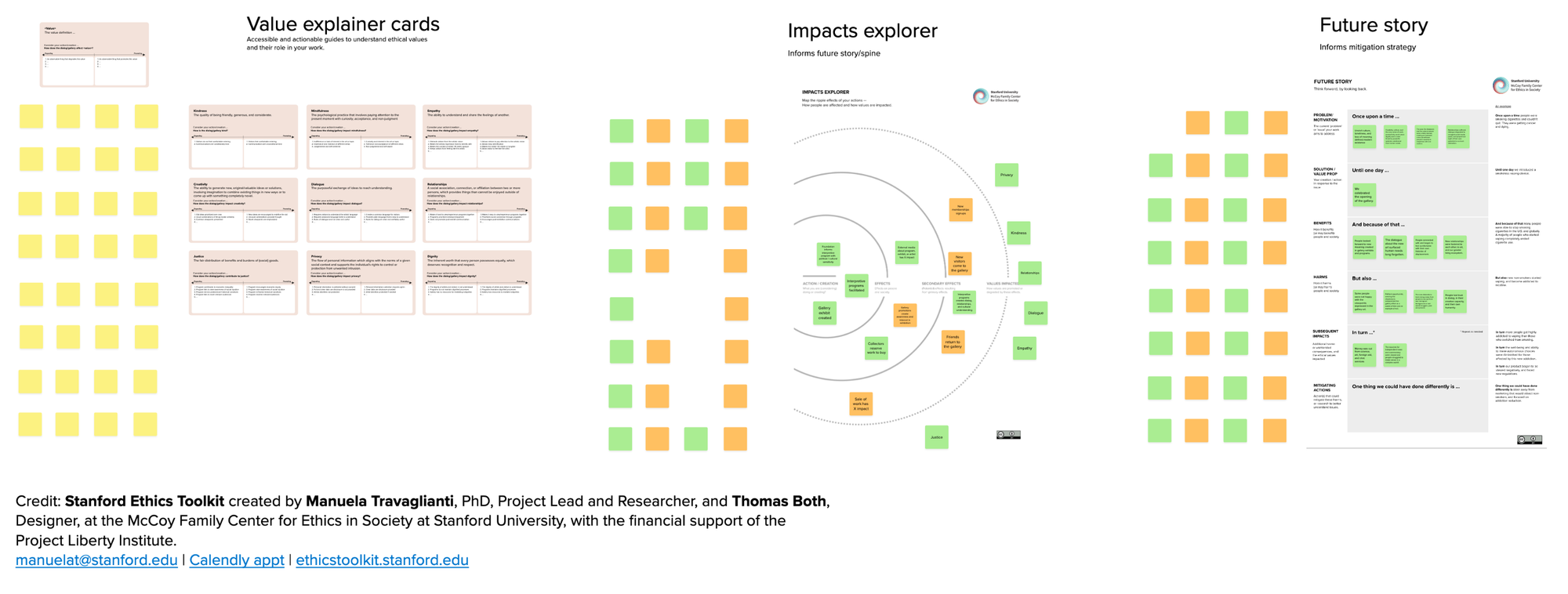This screenshot has height=594, width=1568.
Task: Visit the ethicstoolkit.stanford.edu link
Action: pos(382,560)
